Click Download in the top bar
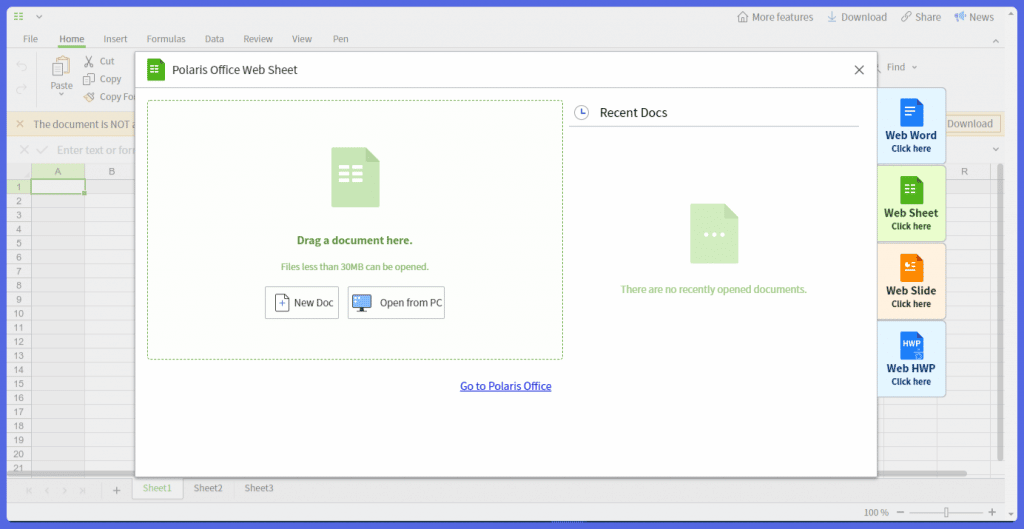 [857, 17]
